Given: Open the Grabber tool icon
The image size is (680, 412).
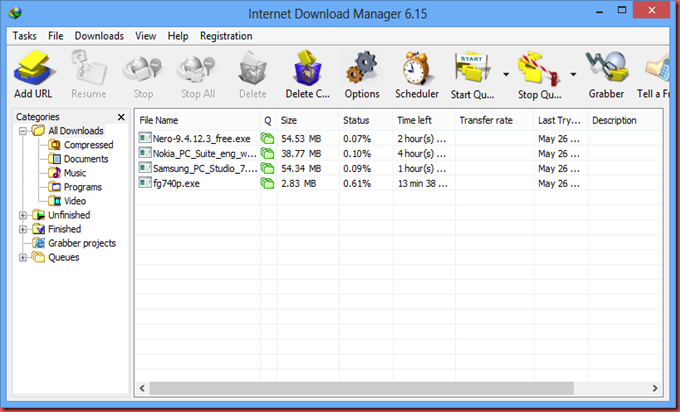Looking at the screenshot, I should pyautogui.click(x=607, y=67).
